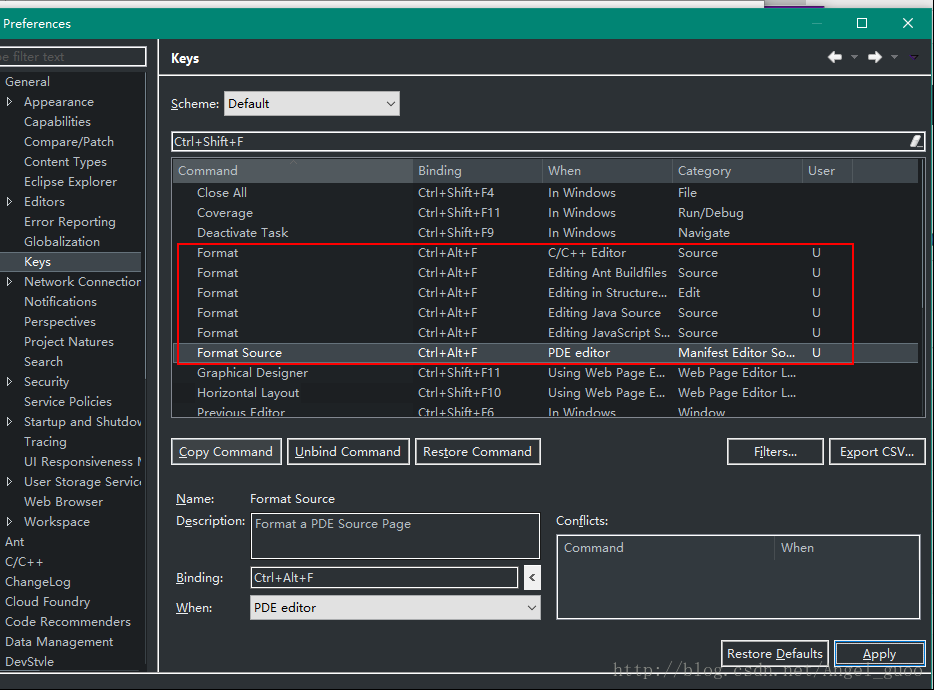The height and width of the screenshot is (690, 934).
Task: Expand the User Storage Service node
Action: 9,481
